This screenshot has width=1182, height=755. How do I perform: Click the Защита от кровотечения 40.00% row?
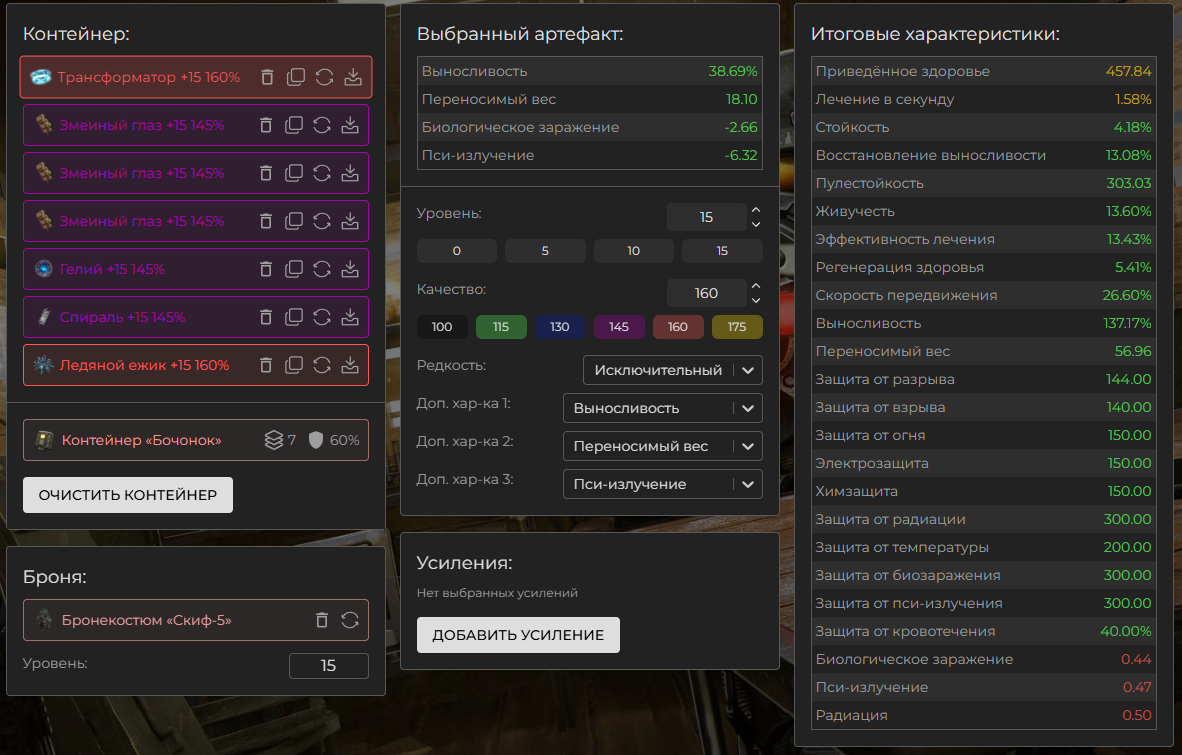pyautogui.click(x=983, y=631)
